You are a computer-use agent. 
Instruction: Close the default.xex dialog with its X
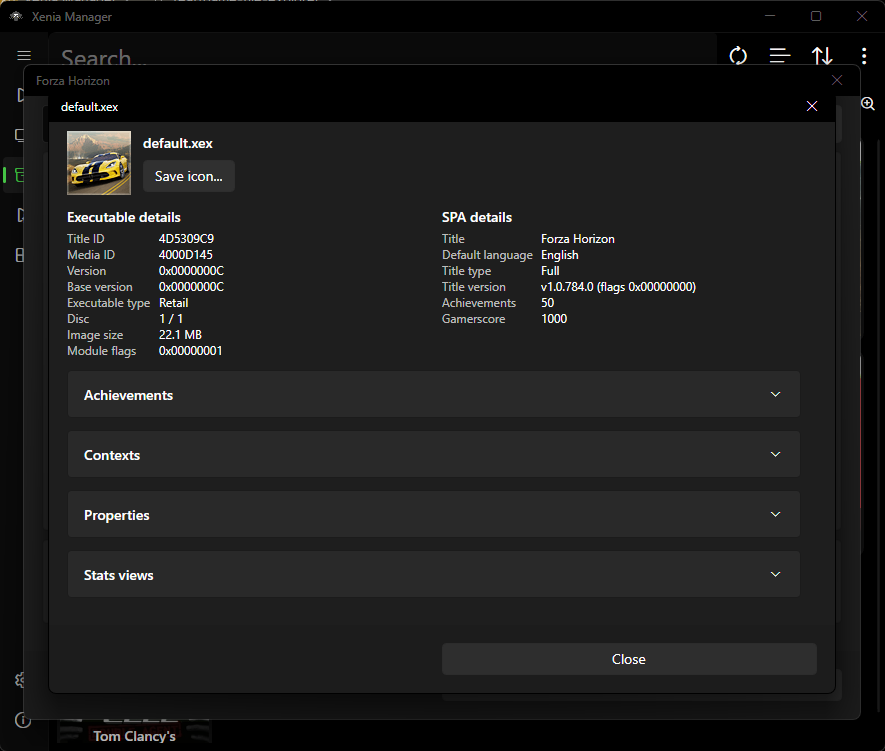(812, 106)
